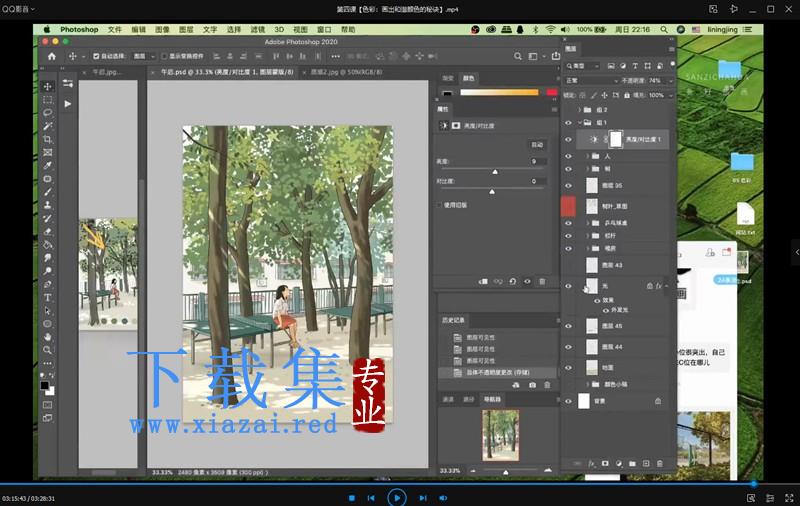This screenshot has width=800, height=506.
Task: Play the action in the collapsed panel strip
Action: tap(68, 104)
